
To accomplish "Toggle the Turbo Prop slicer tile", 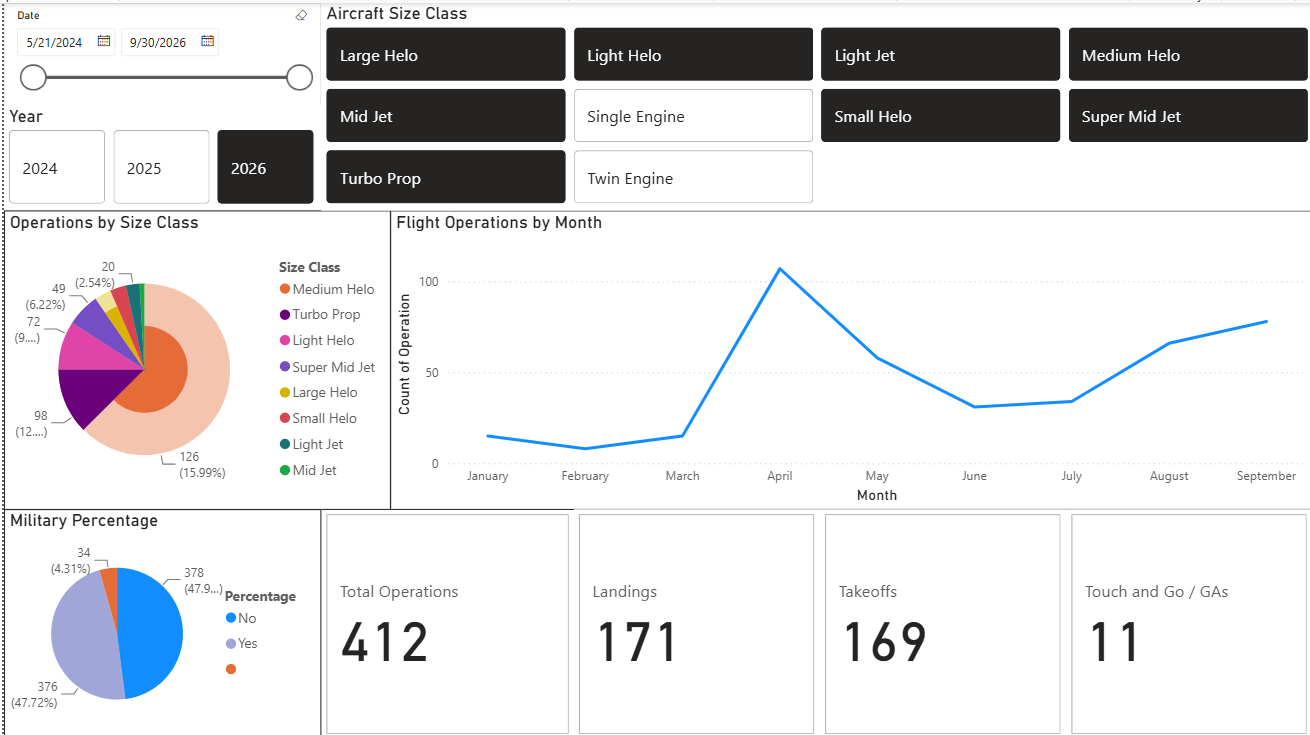I will [446, 177].
